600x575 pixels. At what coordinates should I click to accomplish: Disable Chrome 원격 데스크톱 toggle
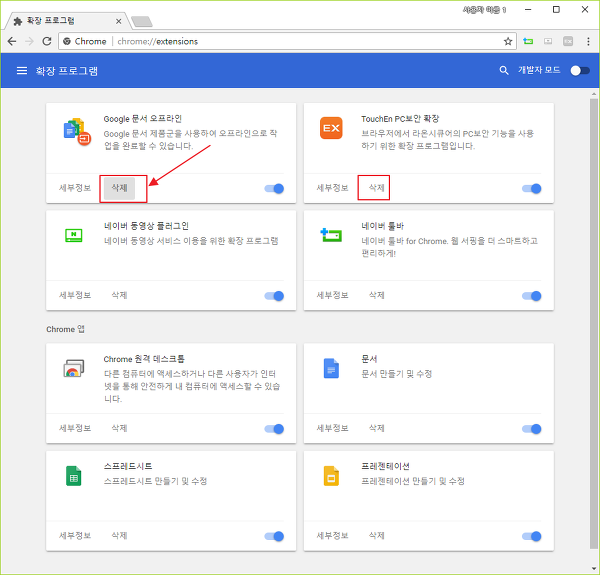tap(274, 429)
